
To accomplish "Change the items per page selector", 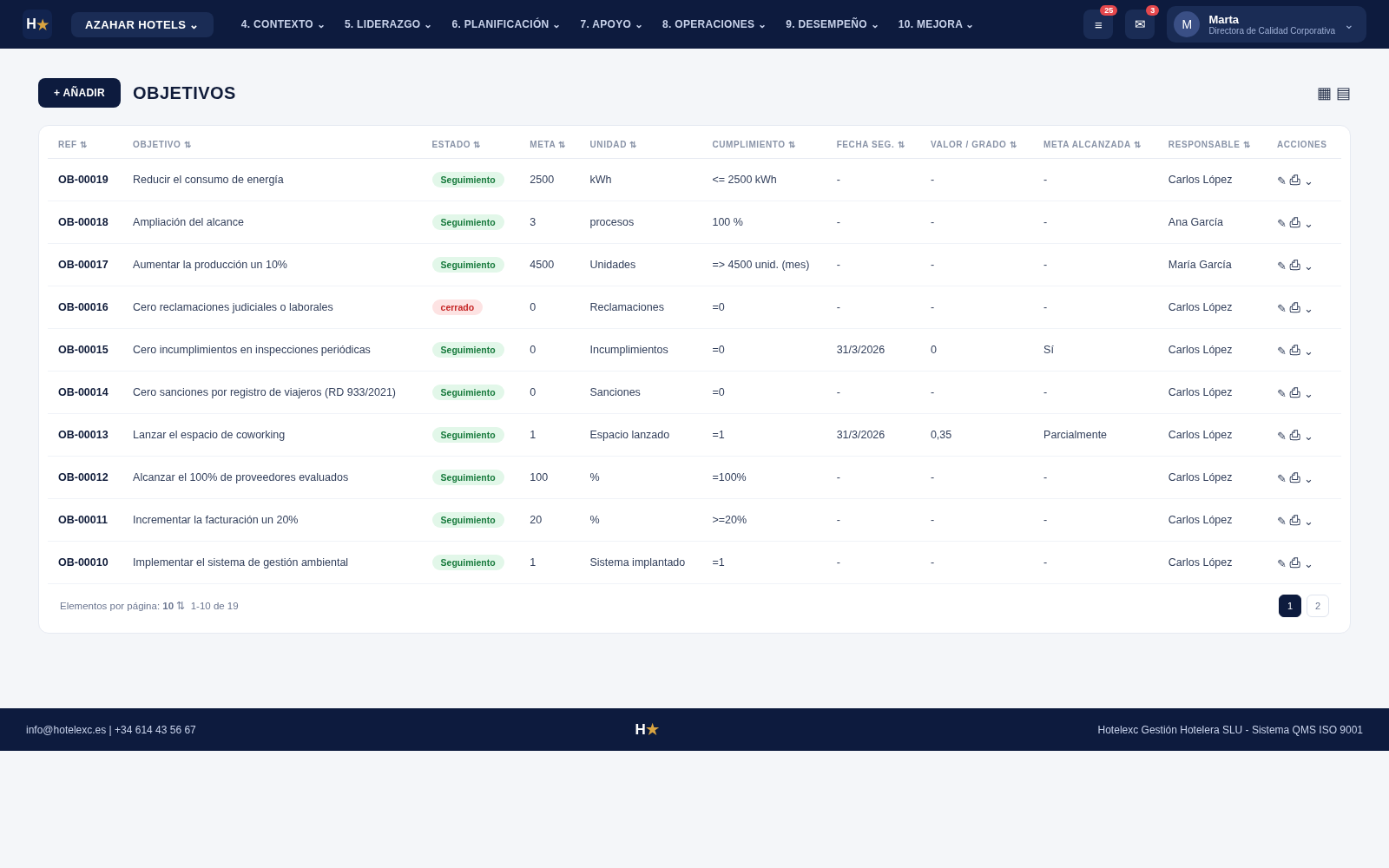I will (x=174, y=606).
